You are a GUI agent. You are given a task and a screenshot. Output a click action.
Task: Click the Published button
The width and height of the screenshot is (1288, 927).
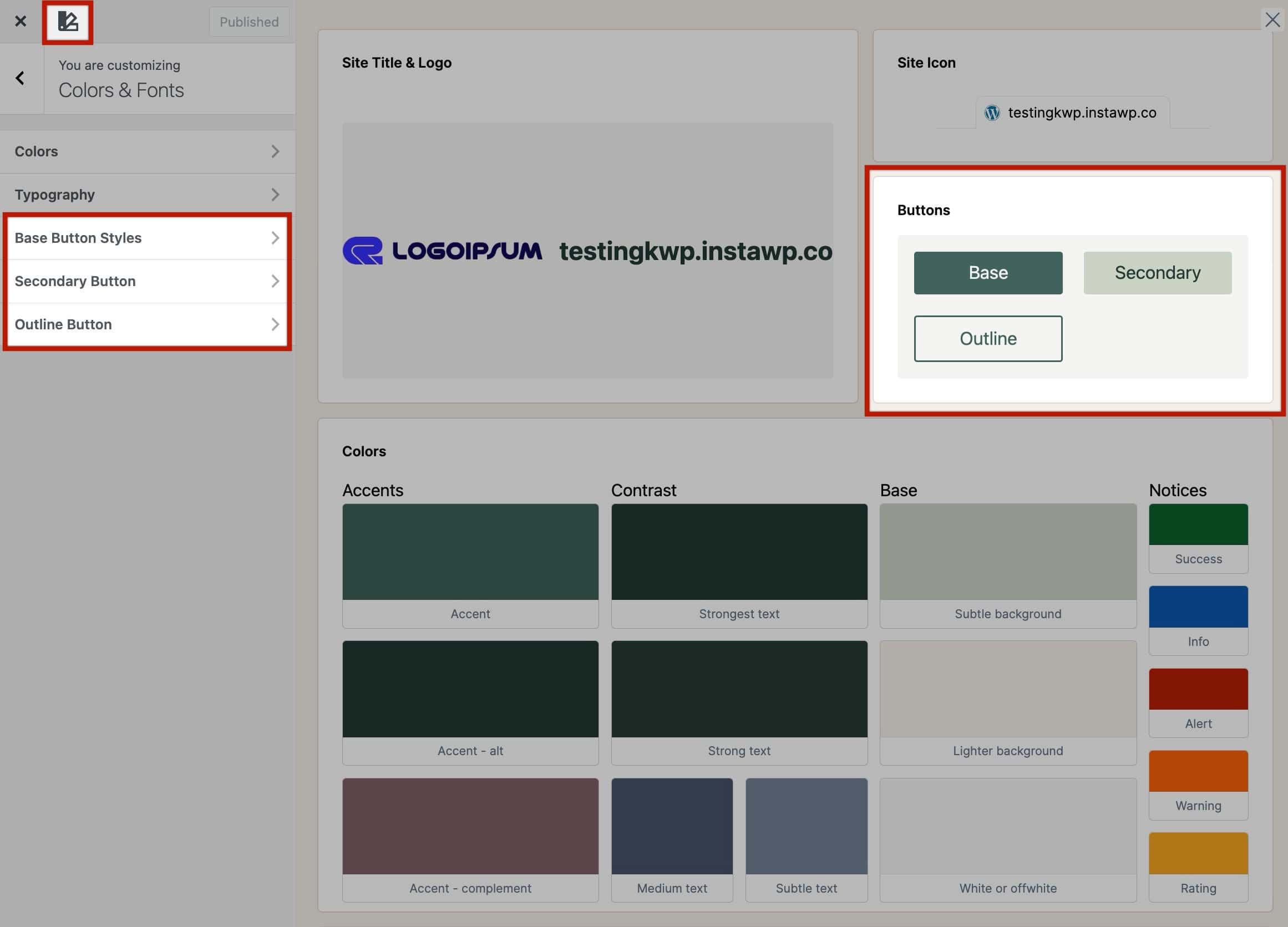point(249,22)
